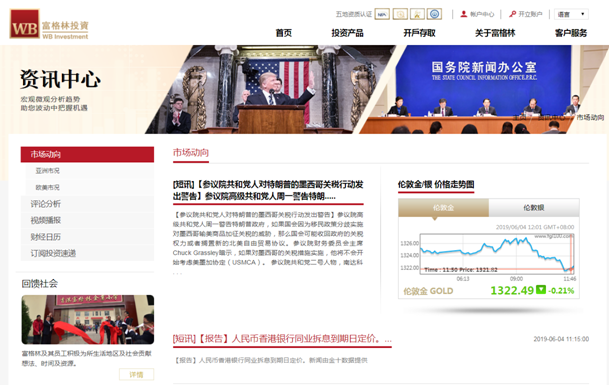Open 财经日历 from the sidebar
This screenshot has height=385, width=610.
(x=46, y=236)
